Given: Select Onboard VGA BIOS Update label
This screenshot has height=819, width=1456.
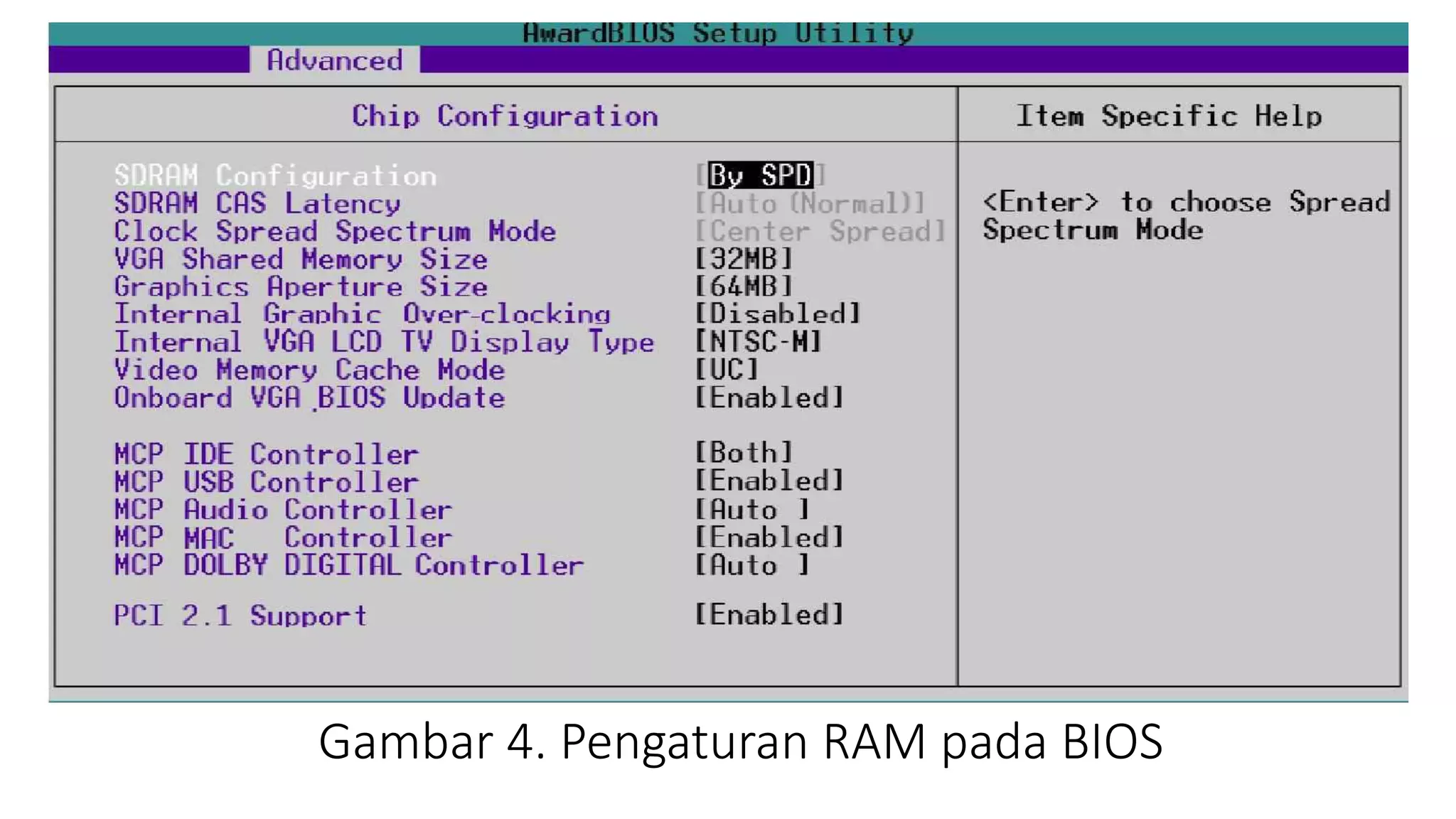Looking at the screenshot, I should [309, 397].
